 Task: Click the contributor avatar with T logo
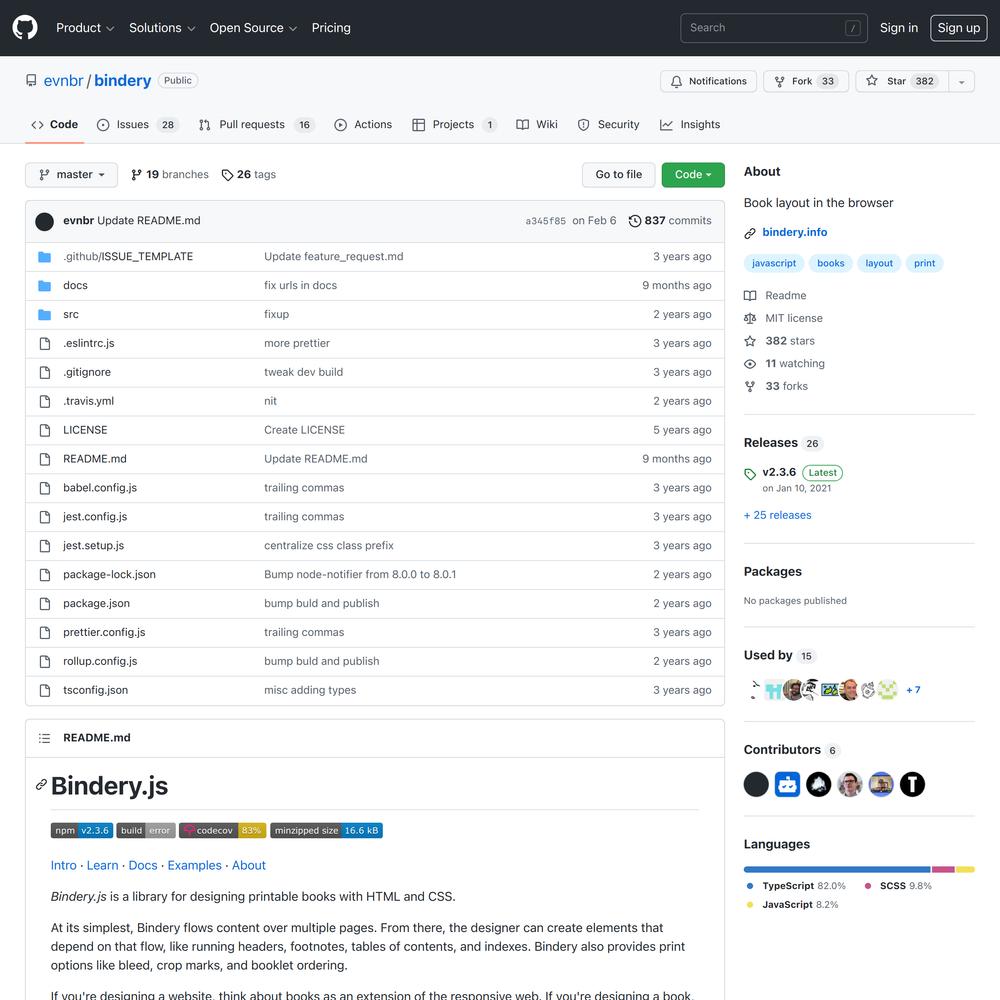[x=912, y=784]
